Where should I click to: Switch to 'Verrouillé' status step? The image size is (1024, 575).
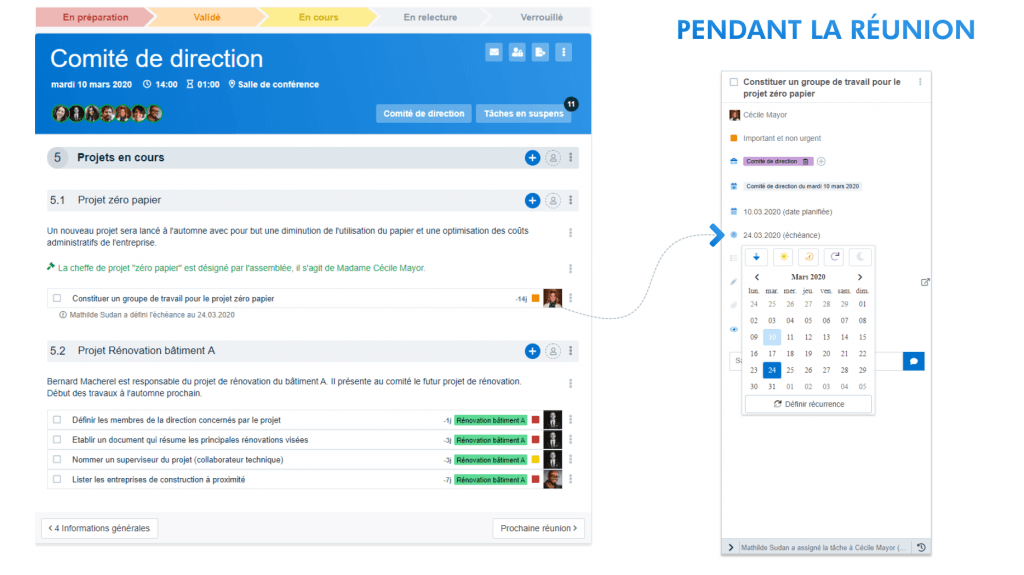coord(541,17)
